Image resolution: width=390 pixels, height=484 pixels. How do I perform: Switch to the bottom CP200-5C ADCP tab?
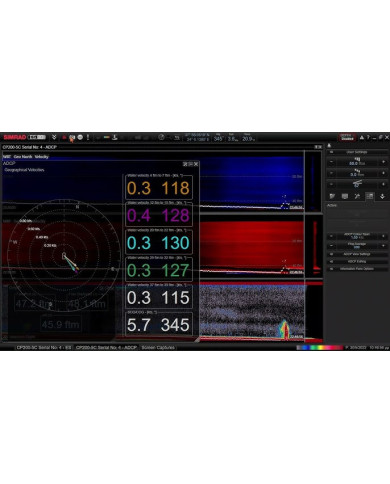(x=106, y=347)
